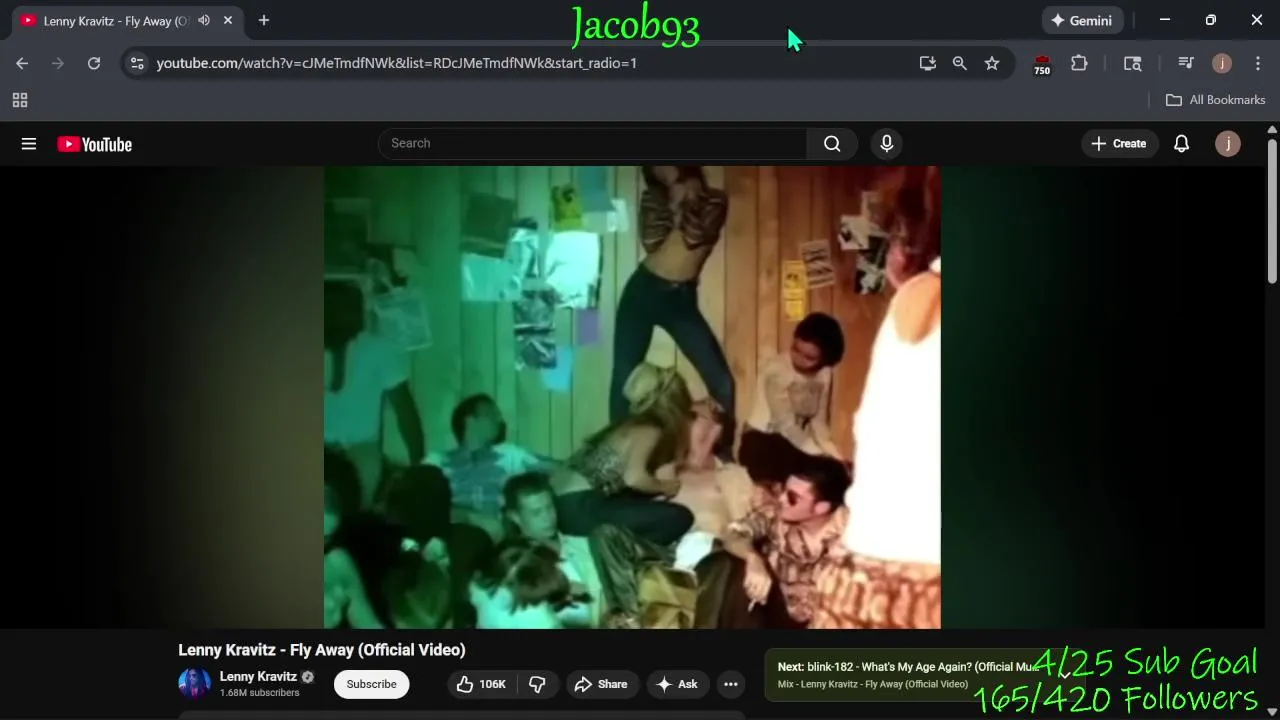
Task: Click the Share button
Action: [601, 684]
